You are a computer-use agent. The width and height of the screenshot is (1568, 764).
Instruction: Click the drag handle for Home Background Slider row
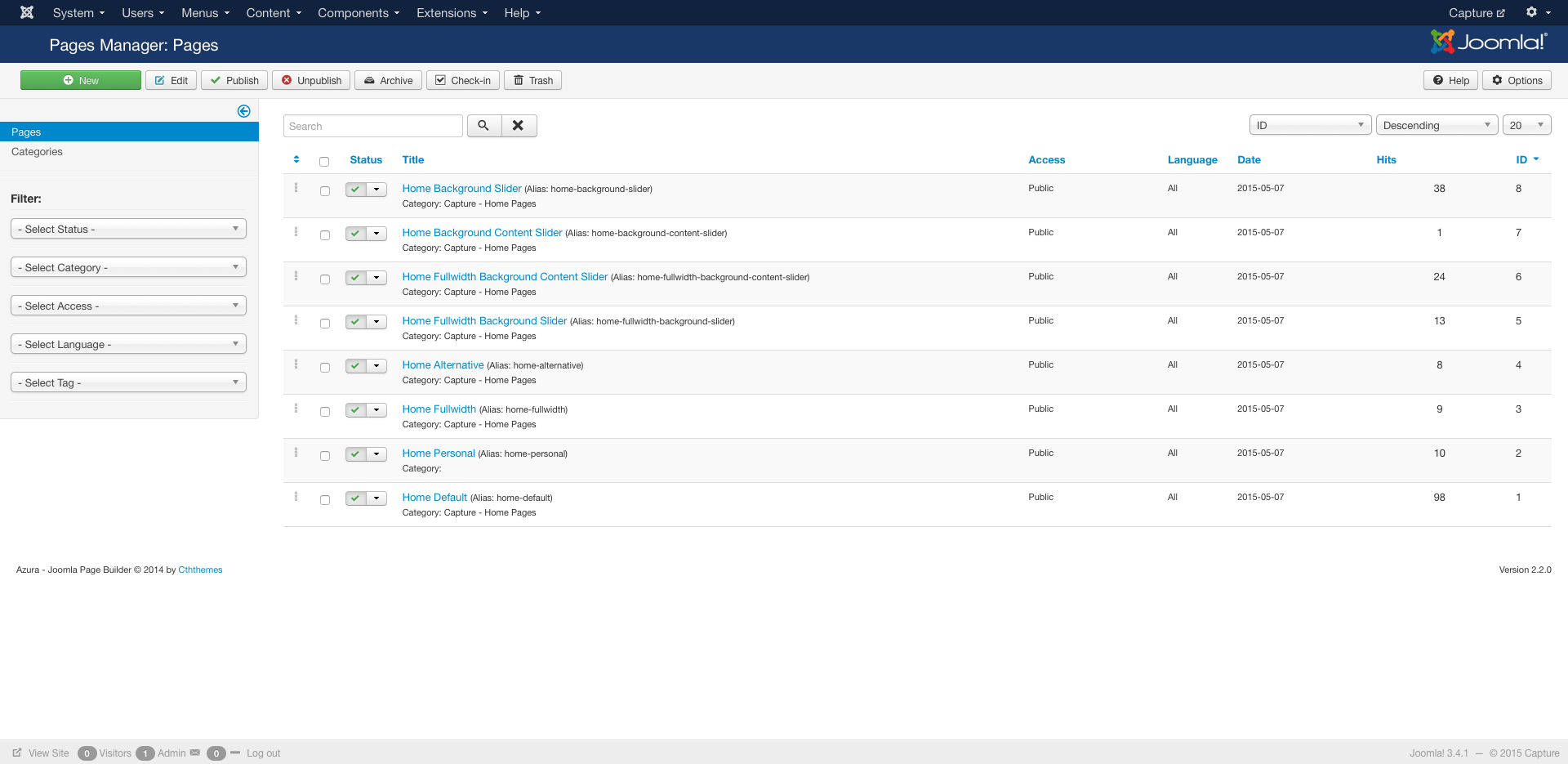click(x=296, y=188)
